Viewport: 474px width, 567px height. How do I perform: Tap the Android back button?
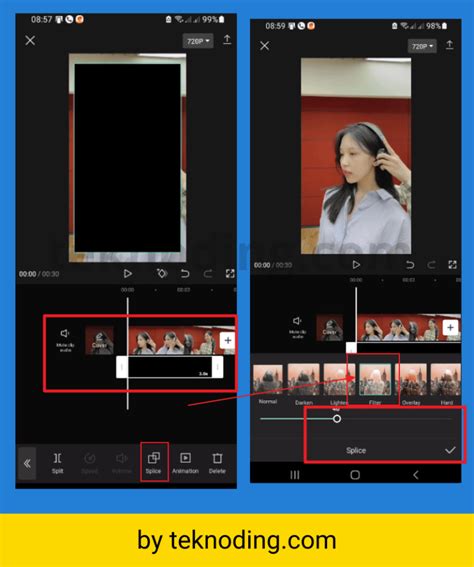(415, 475)
